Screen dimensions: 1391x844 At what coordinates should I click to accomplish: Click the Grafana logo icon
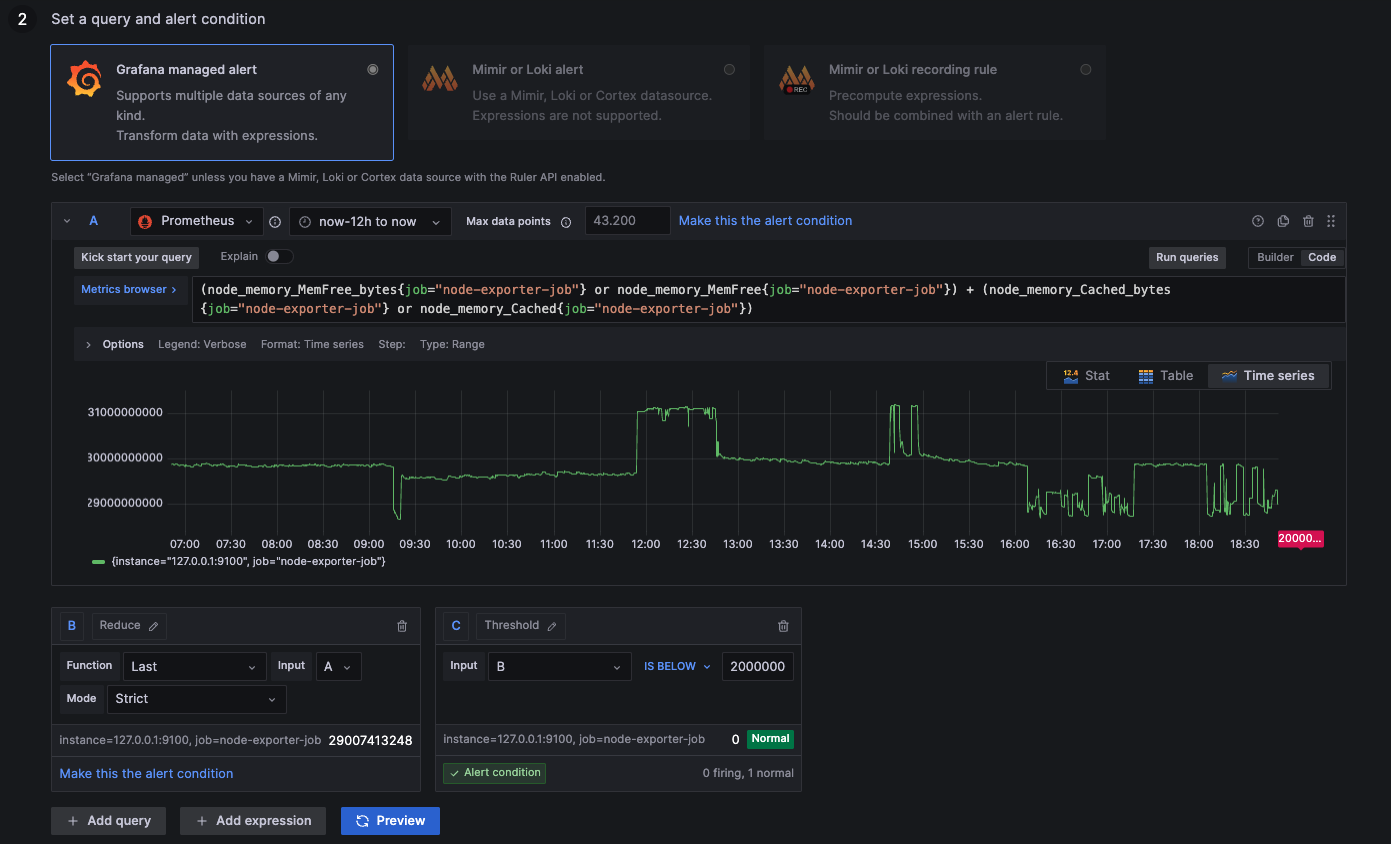pyautogui.click(x=84, y=79)
